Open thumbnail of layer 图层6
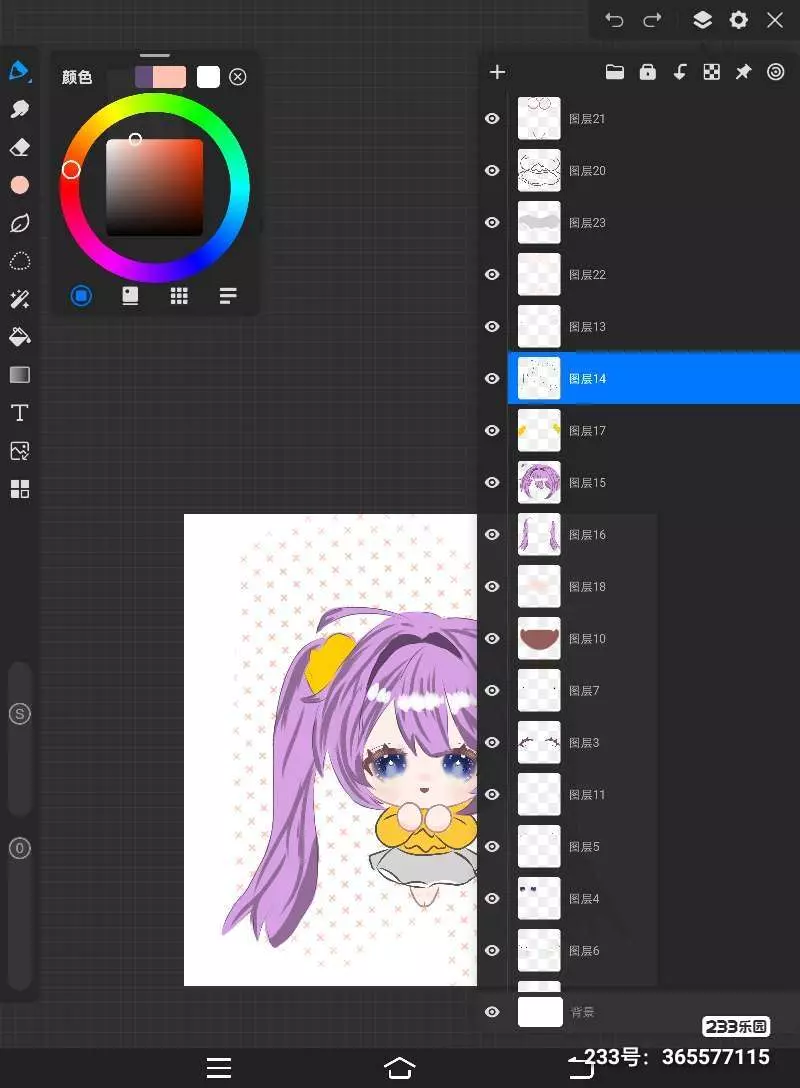 coord(539,951)
